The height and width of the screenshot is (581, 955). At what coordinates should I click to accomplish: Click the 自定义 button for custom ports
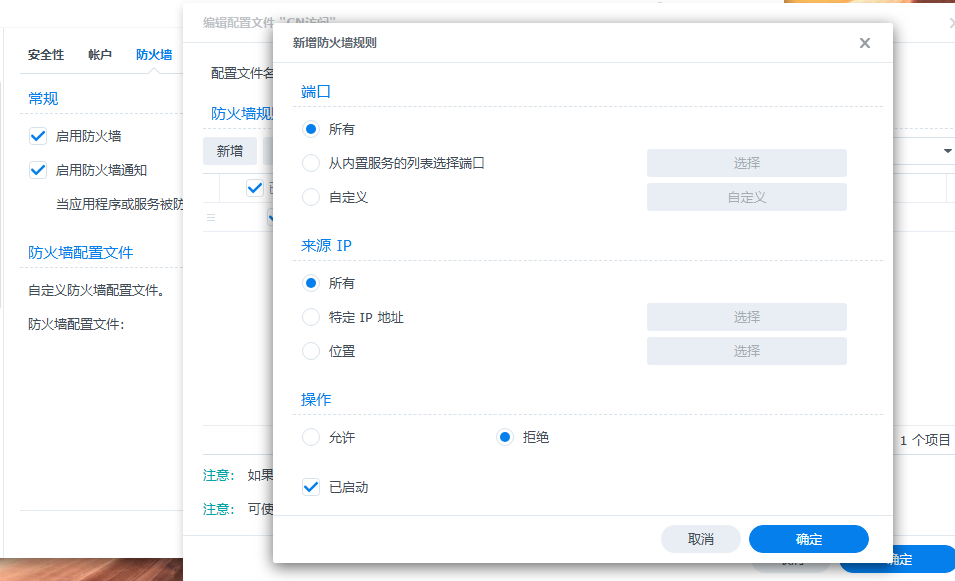tap(746, 197)
